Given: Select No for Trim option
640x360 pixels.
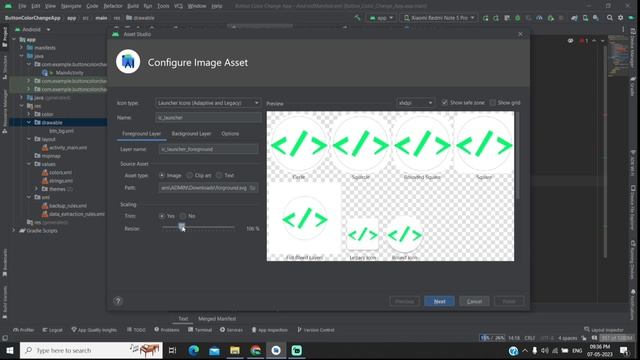Looking at the screenshot, I should pyautogui.click(x=183, y=216).
